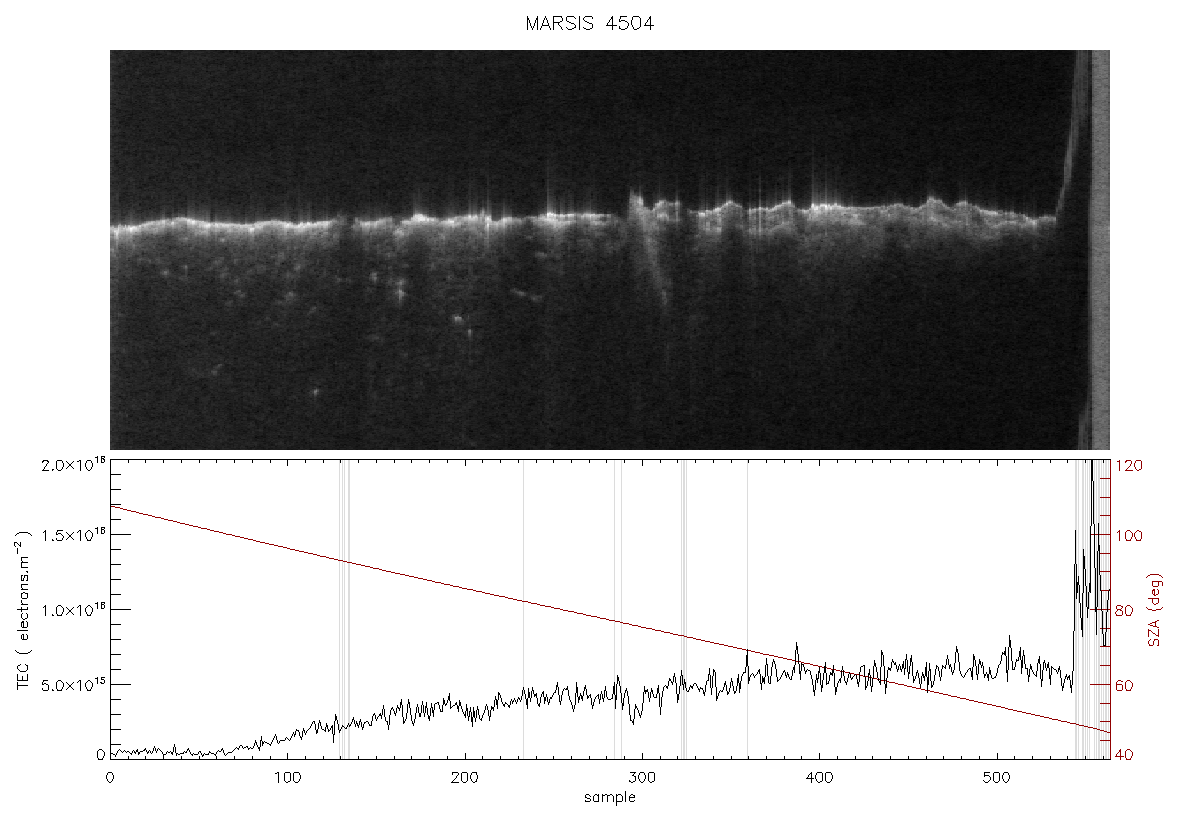
Task: Click the MARSIS 4504 plot title
Action: click(x=589, y=24)
